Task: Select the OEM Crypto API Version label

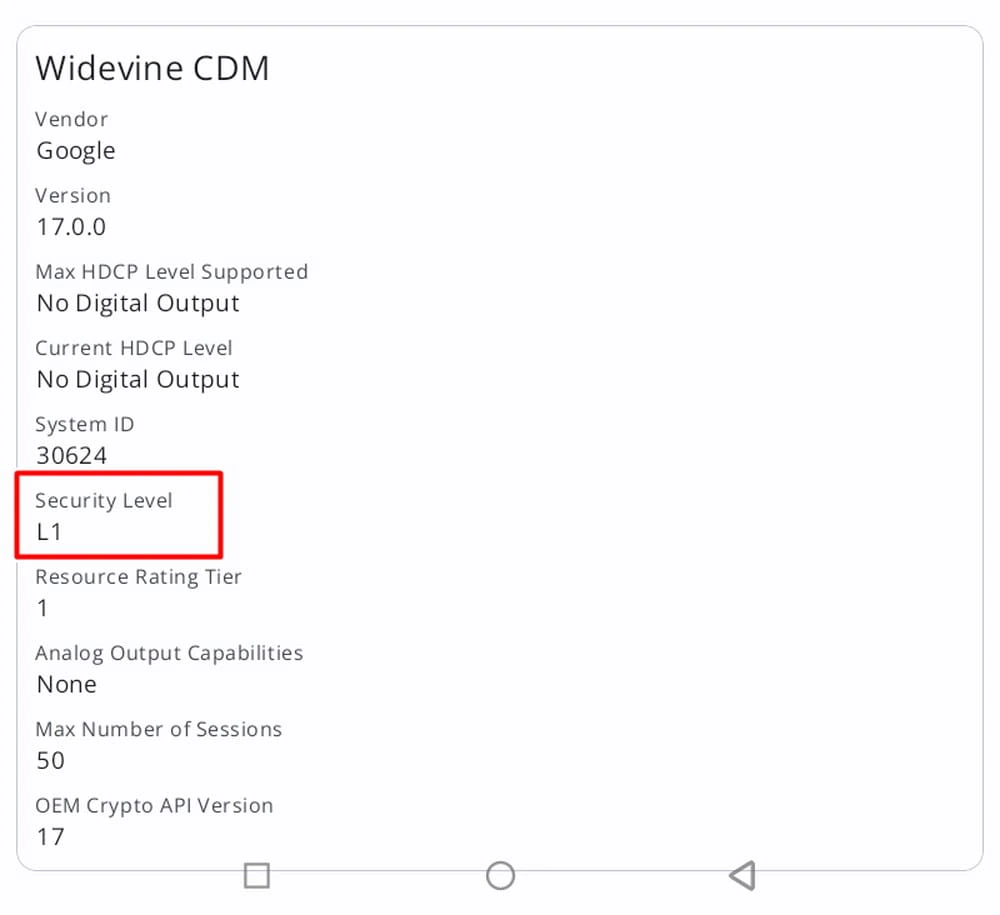Action: (154, 805)
